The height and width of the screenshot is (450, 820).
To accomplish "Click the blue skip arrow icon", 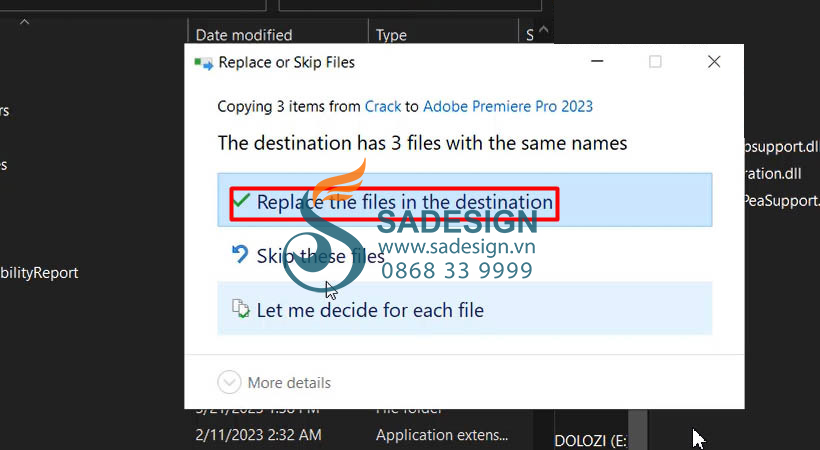I will point(240,255).
